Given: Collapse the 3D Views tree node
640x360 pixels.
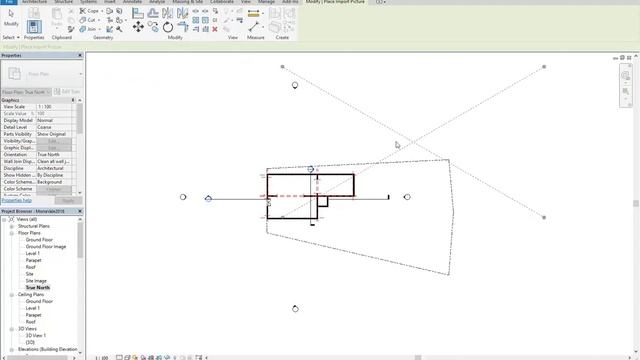Looking at the screenshot, I should (x=12, y=329).
